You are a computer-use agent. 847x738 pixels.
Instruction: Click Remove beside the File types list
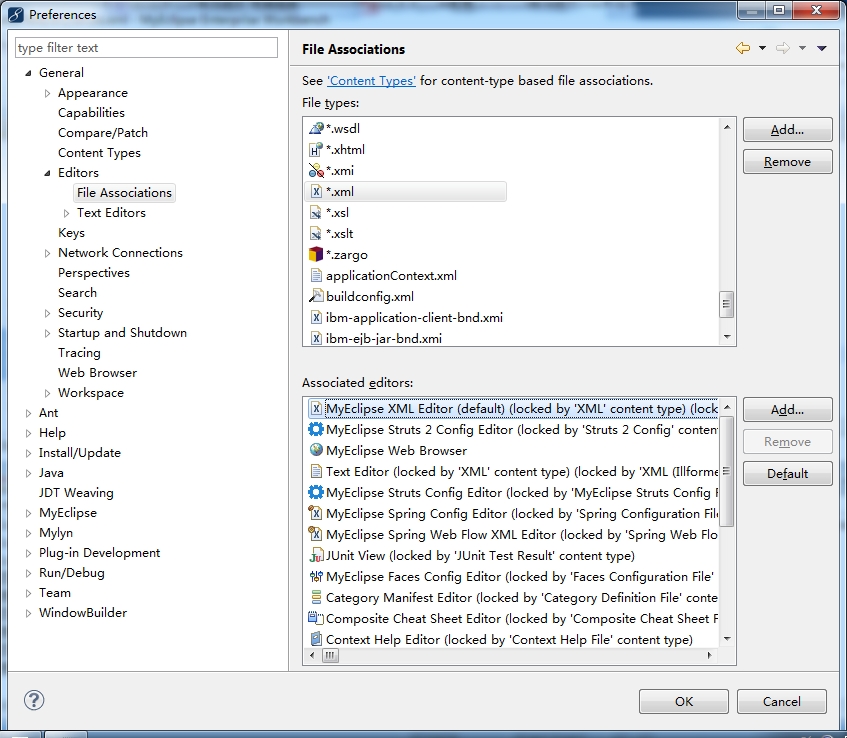tap(788, 162)
